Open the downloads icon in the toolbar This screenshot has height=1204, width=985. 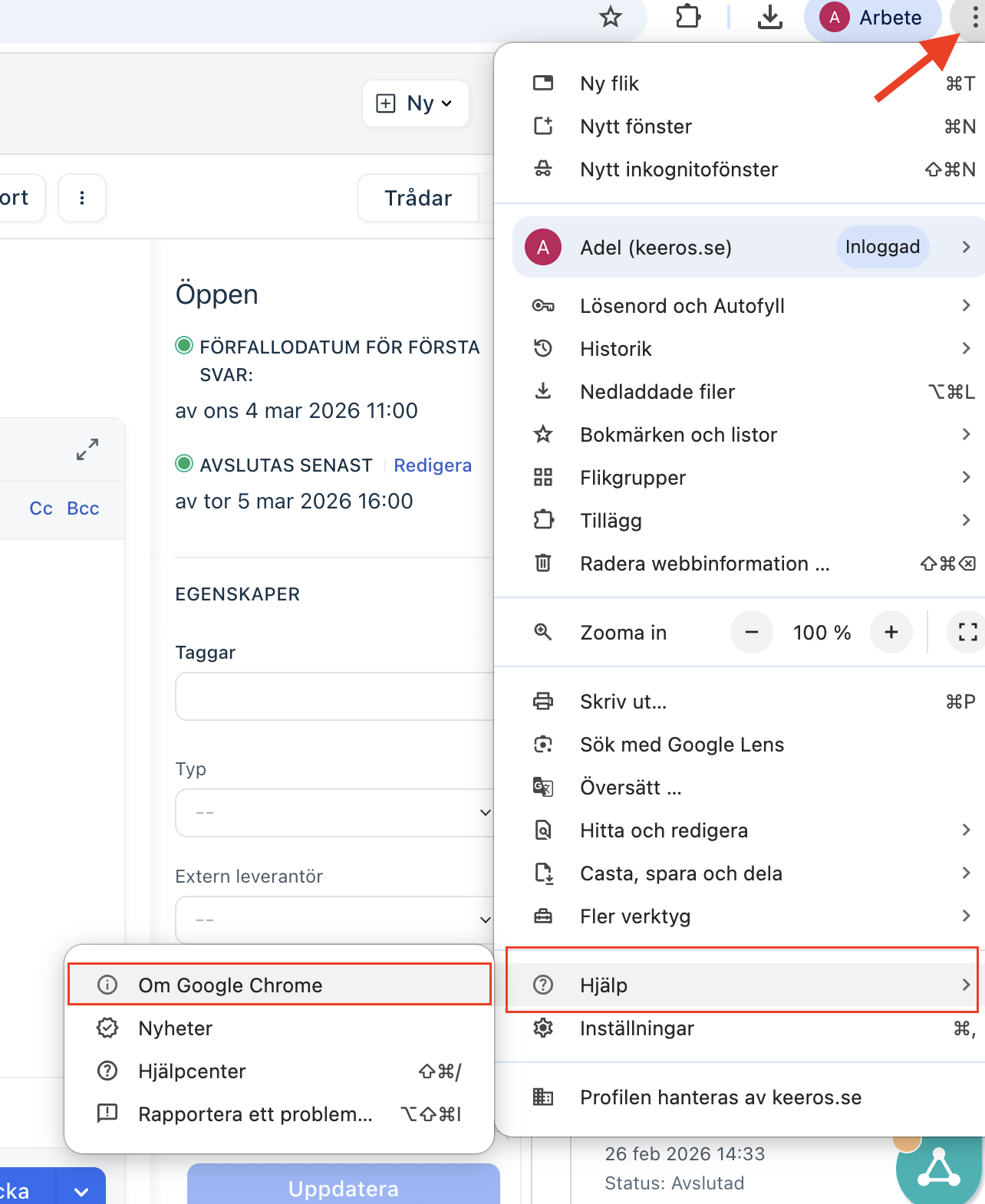pos(769,17)
